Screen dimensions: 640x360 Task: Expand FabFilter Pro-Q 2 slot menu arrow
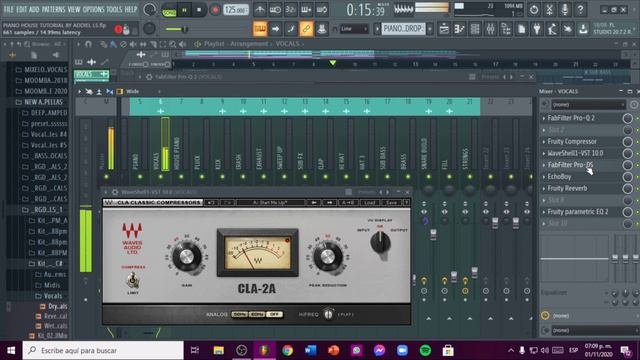(544, 118)
